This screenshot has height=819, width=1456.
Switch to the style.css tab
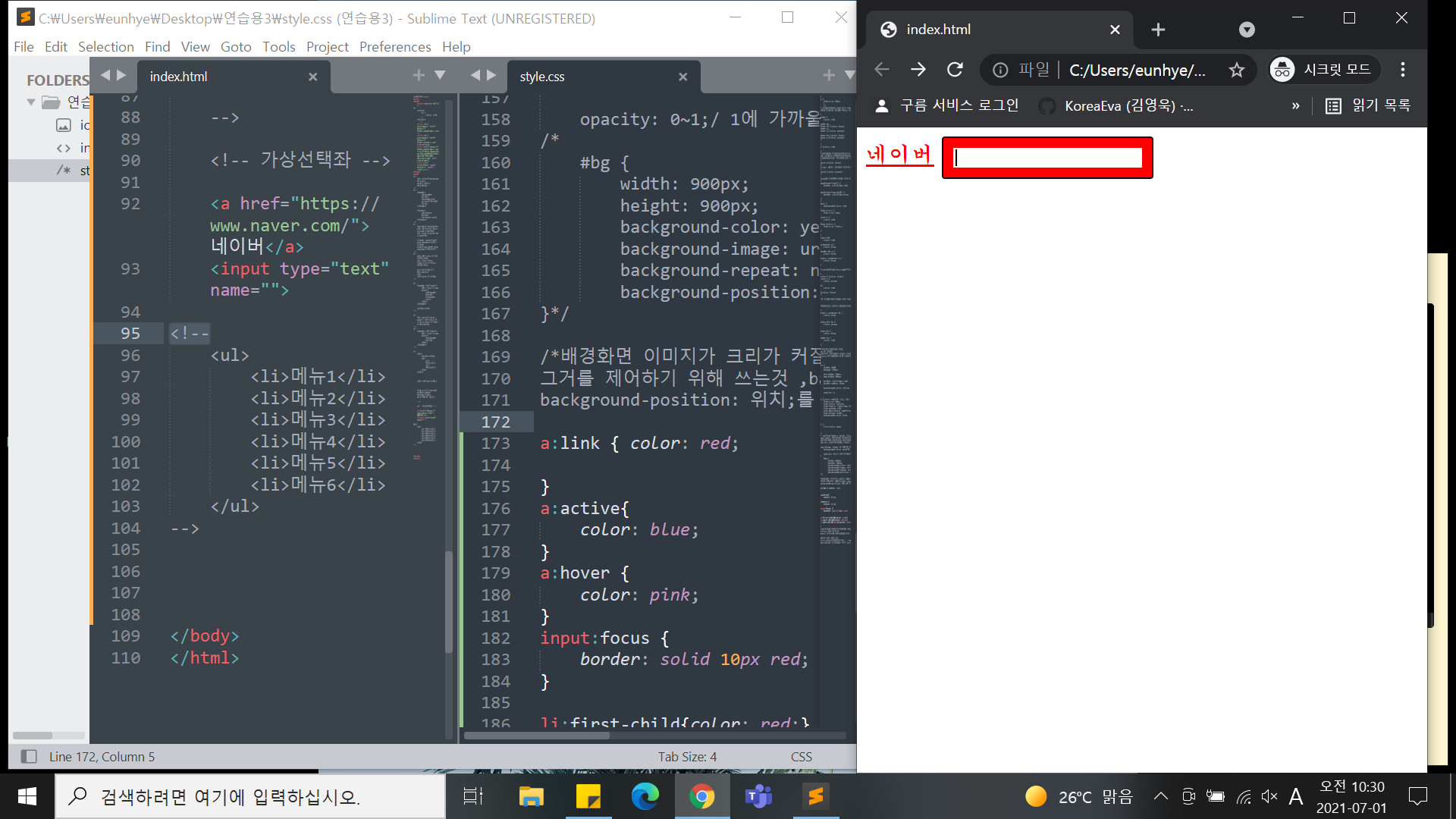pos(542,77)
